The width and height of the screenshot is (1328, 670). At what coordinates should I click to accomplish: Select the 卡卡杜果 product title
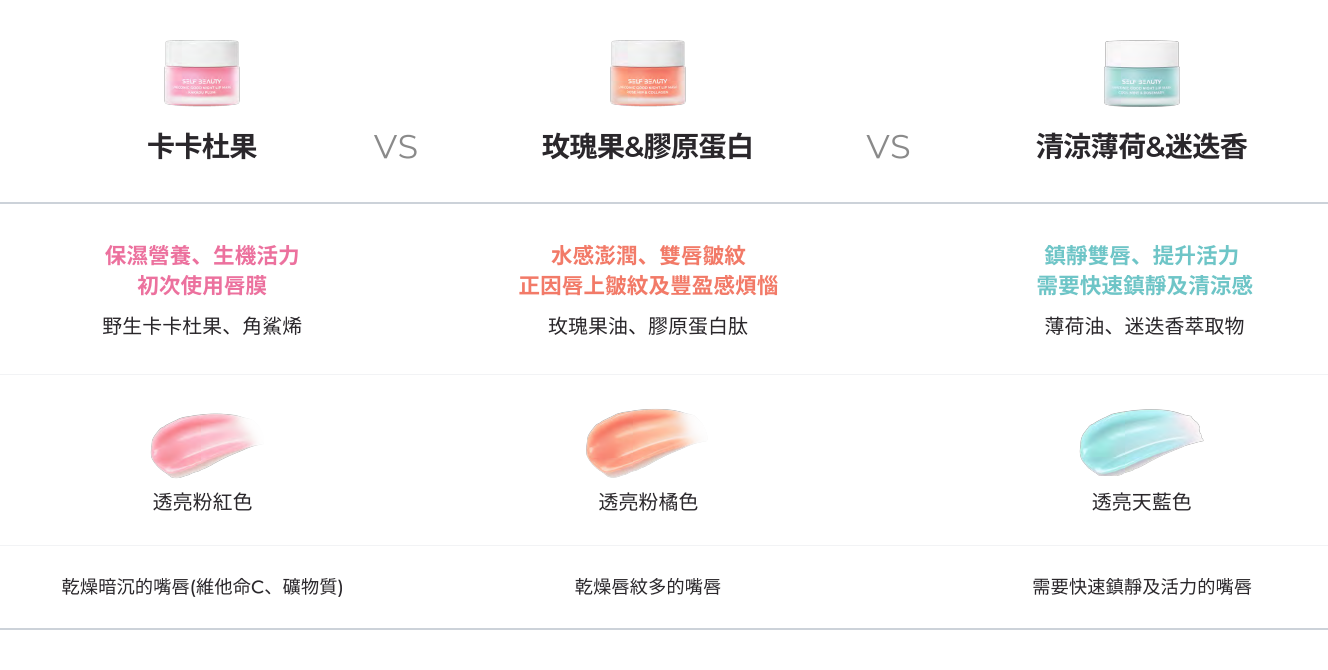tap(202, 147)
